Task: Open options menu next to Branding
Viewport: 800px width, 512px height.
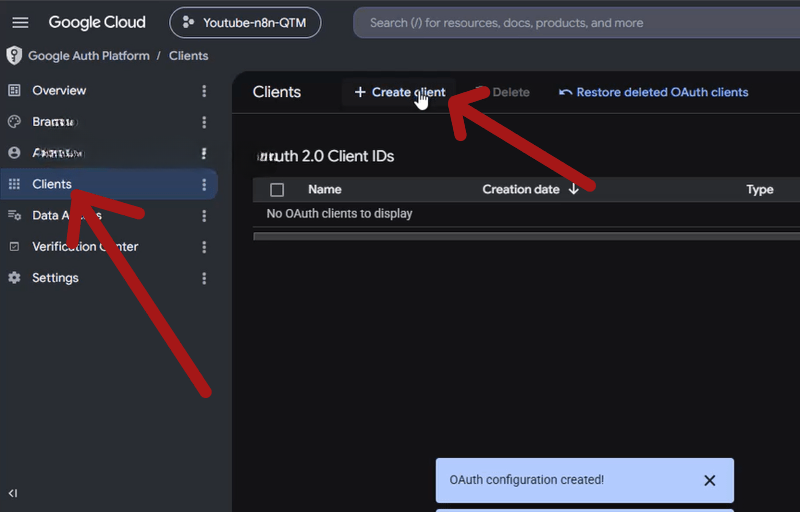Action: coord(204,122)
